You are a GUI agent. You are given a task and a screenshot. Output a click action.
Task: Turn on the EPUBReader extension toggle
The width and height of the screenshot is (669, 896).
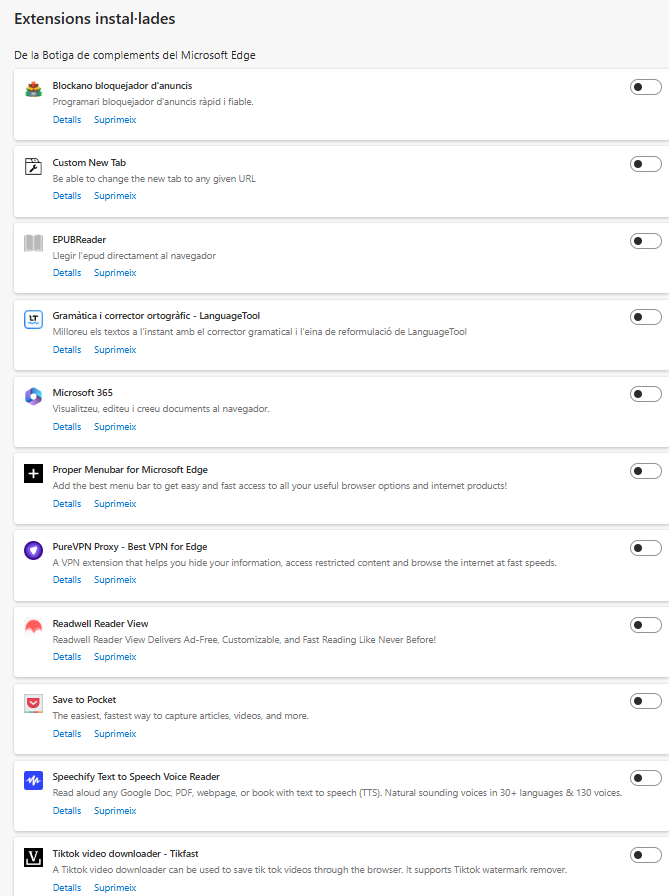(x=645, y=241)
